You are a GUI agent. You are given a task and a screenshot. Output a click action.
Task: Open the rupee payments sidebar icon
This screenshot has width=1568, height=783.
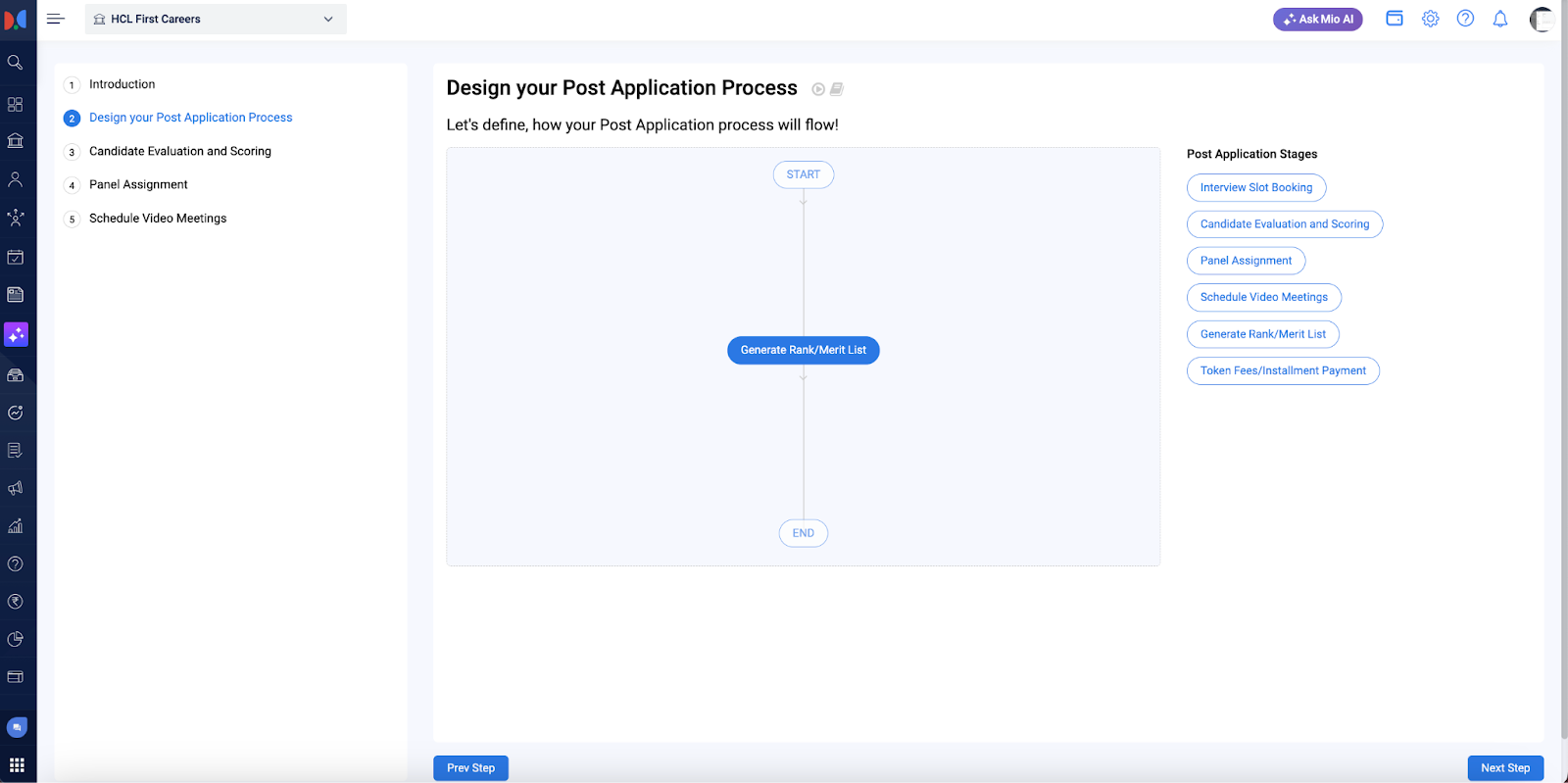click(x=15, y=602)
